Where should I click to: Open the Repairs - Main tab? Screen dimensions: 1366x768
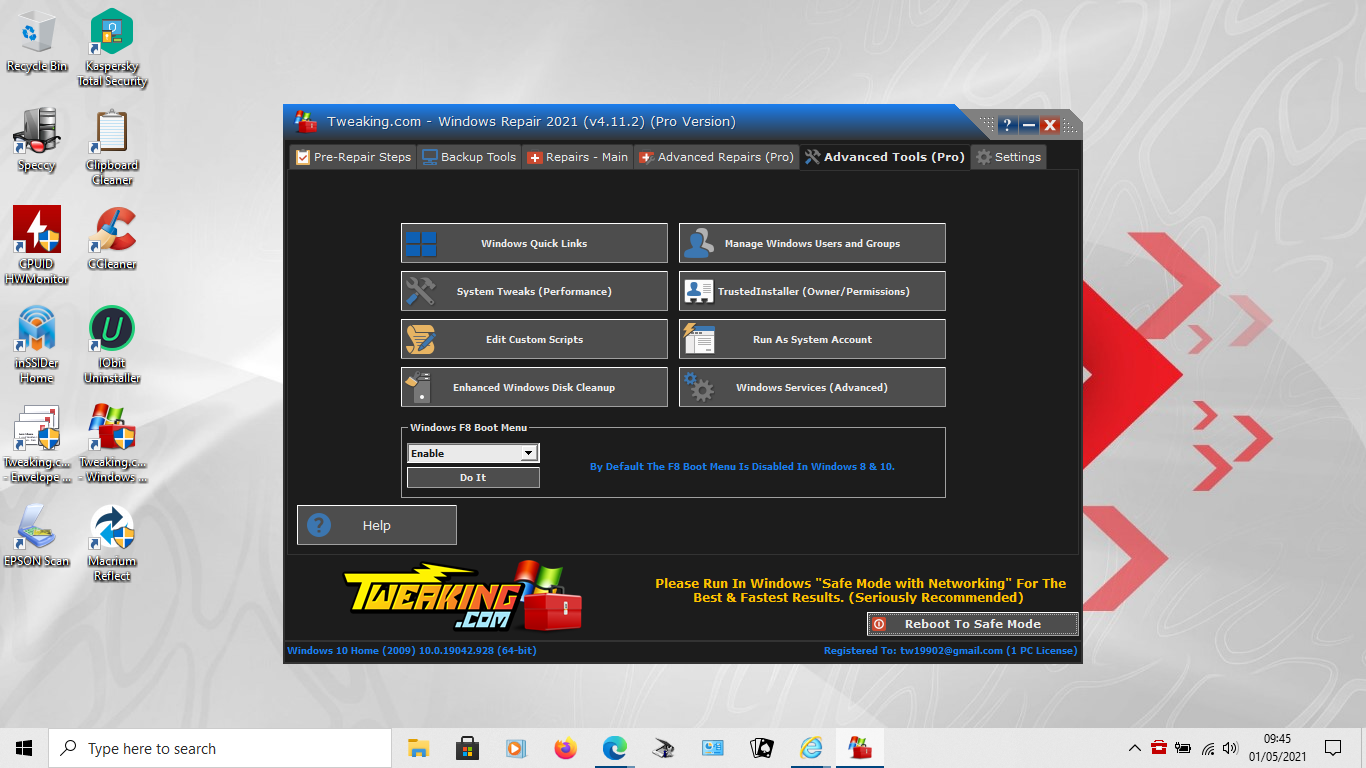578,157
